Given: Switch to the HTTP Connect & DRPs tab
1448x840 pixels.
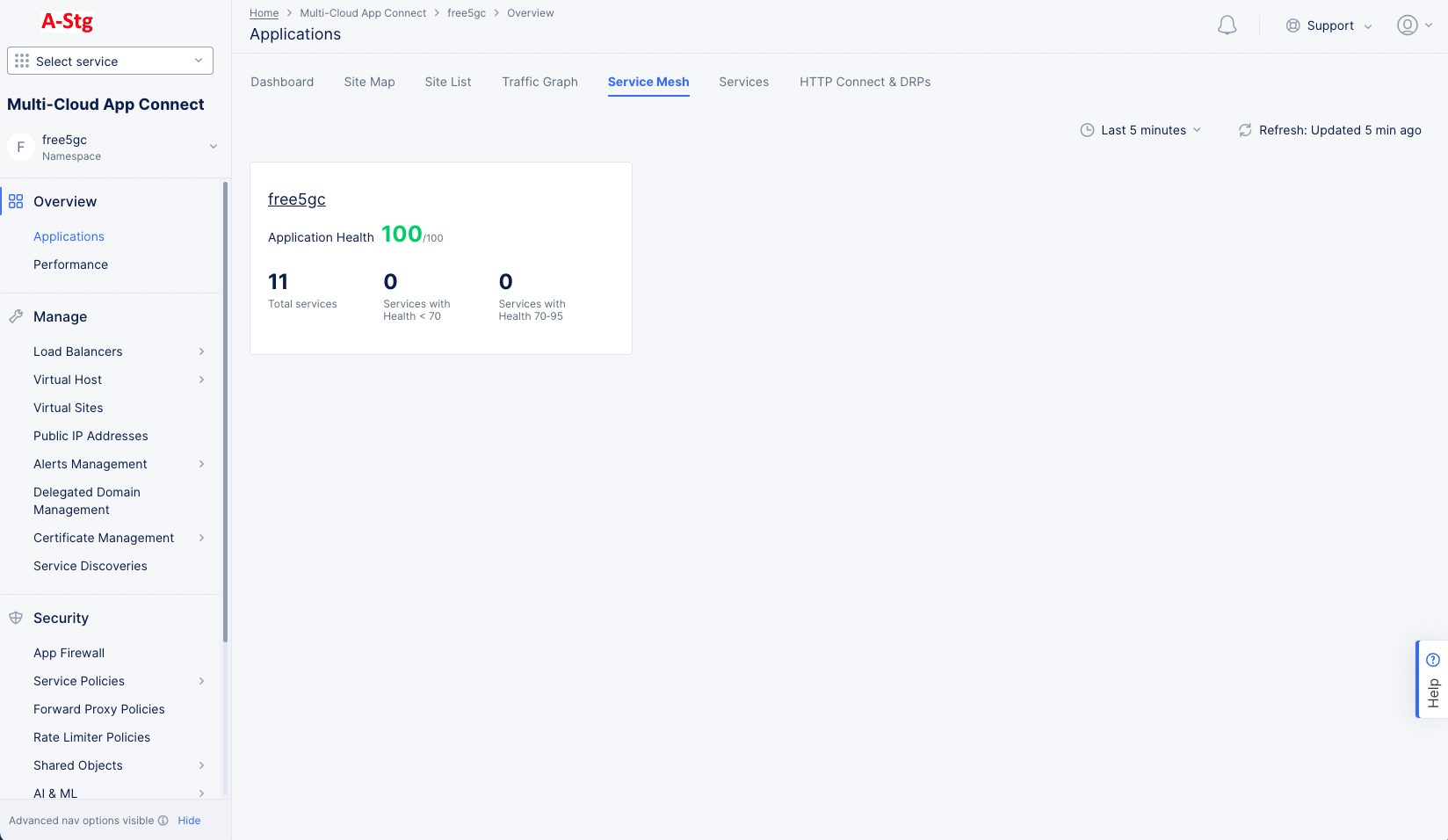Looking at the screenshot, I should (x=865, y=82).
